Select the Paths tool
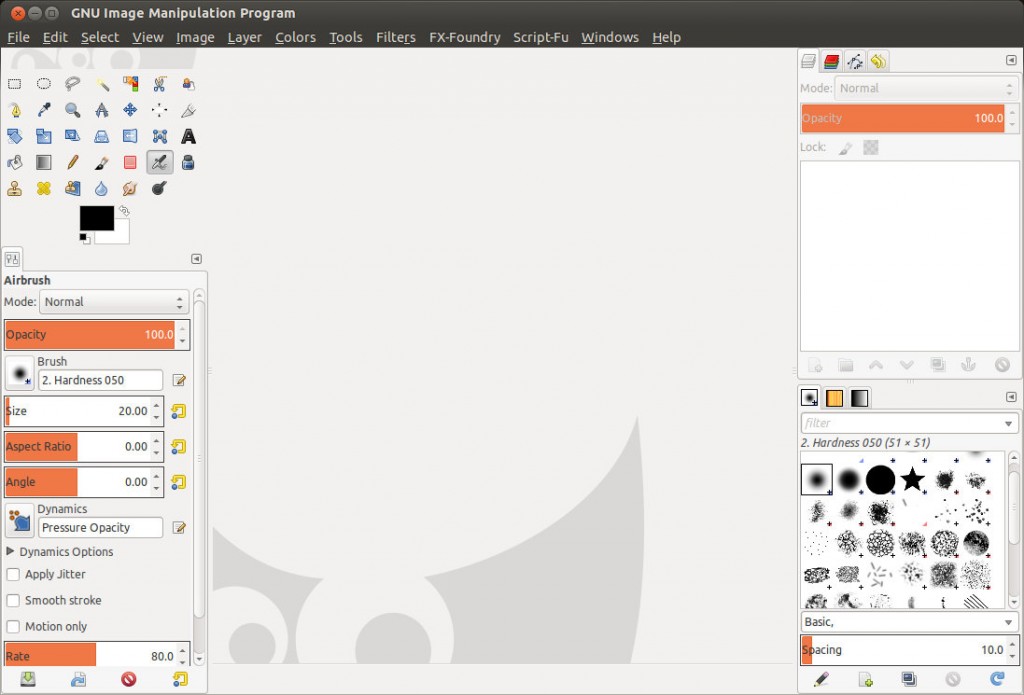 pyautogui.click(x=14, y=110)
